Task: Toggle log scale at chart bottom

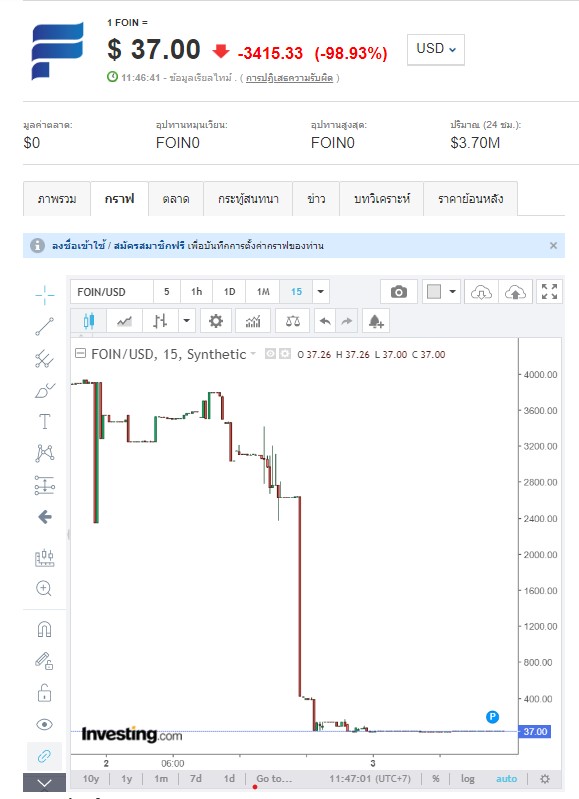Action: pyautogui.click(x=467, y=779)
